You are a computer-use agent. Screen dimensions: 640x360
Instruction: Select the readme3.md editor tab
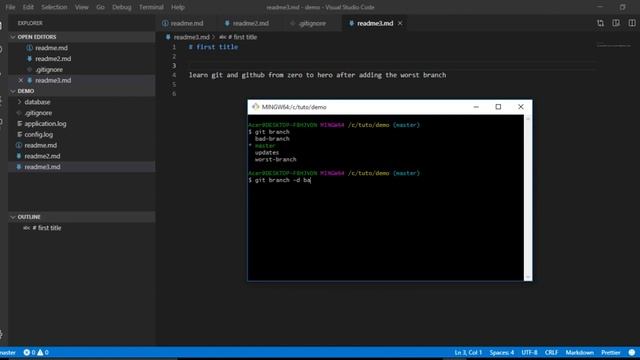(375, 23)
